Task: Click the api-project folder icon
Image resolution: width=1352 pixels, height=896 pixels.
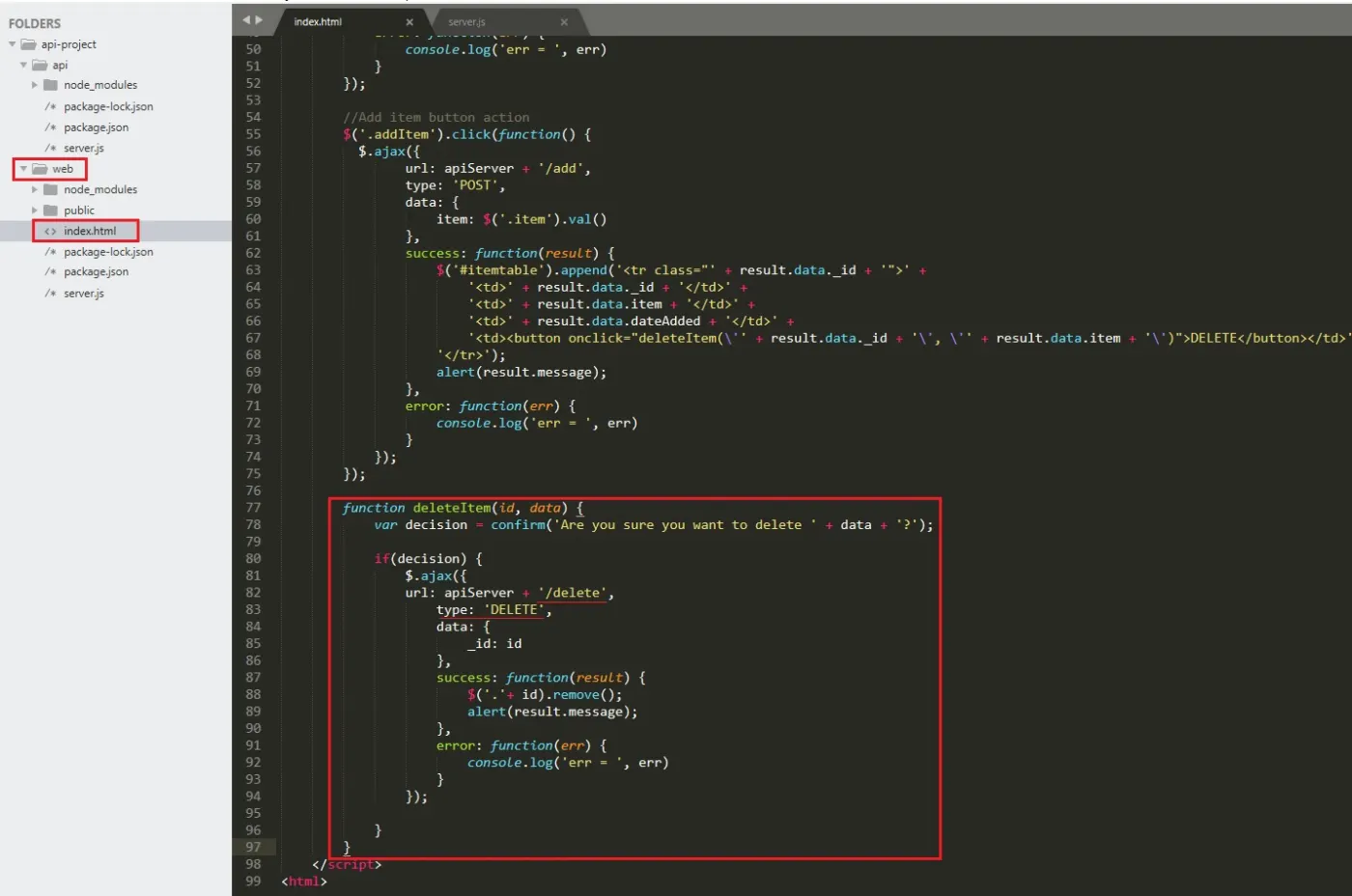Action: point(29,44)
